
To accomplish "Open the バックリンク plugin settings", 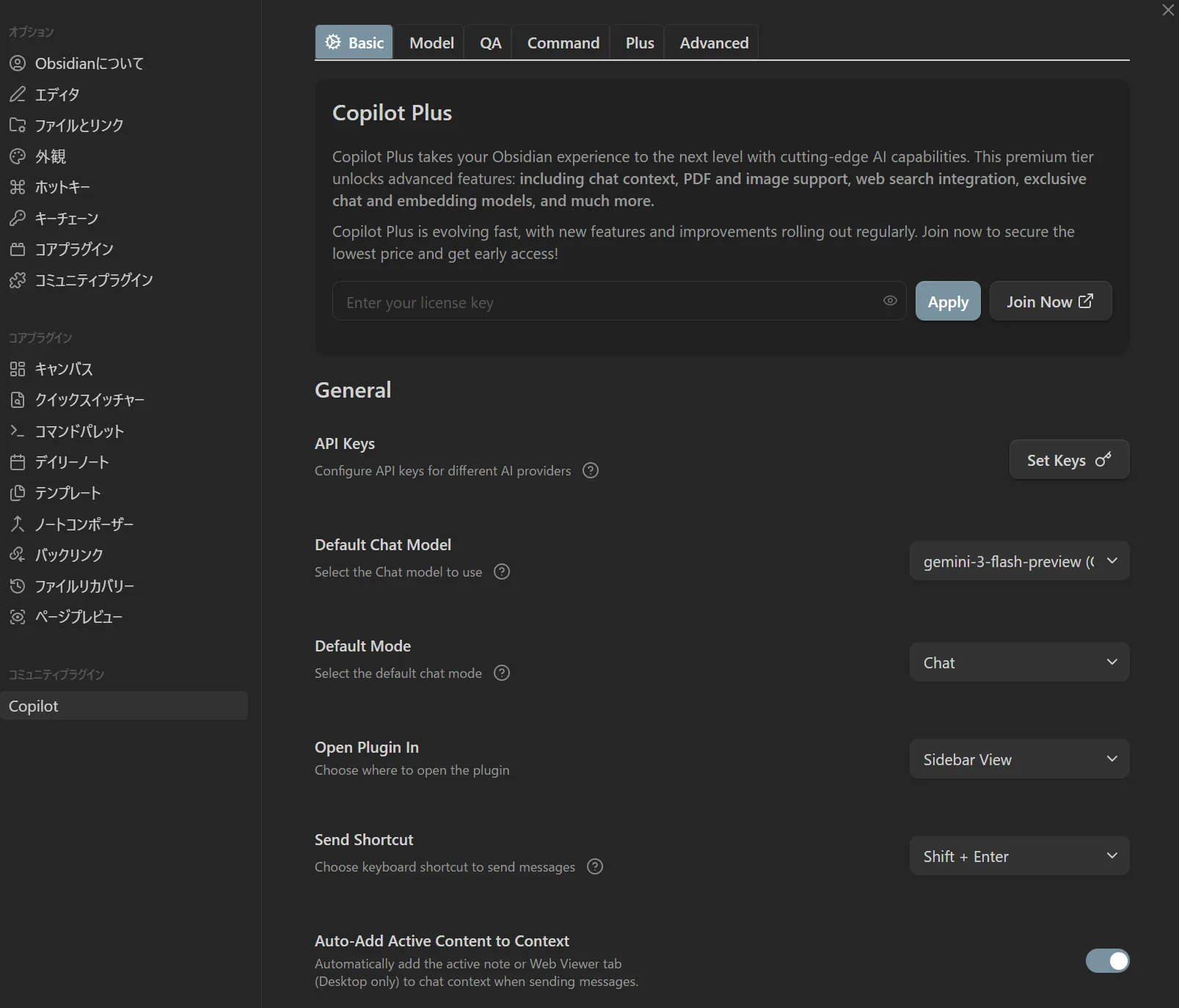I will click(x=68, y=555).
